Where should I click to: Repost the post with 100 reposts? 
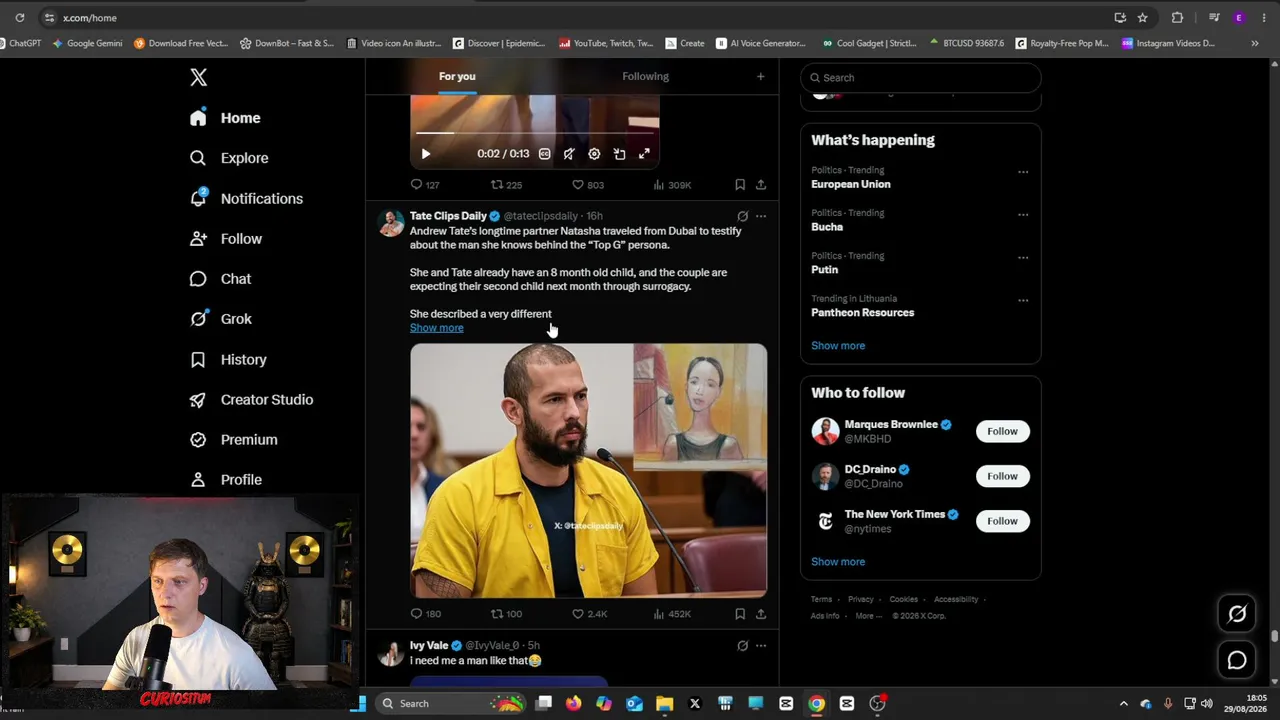coord(506,614)
